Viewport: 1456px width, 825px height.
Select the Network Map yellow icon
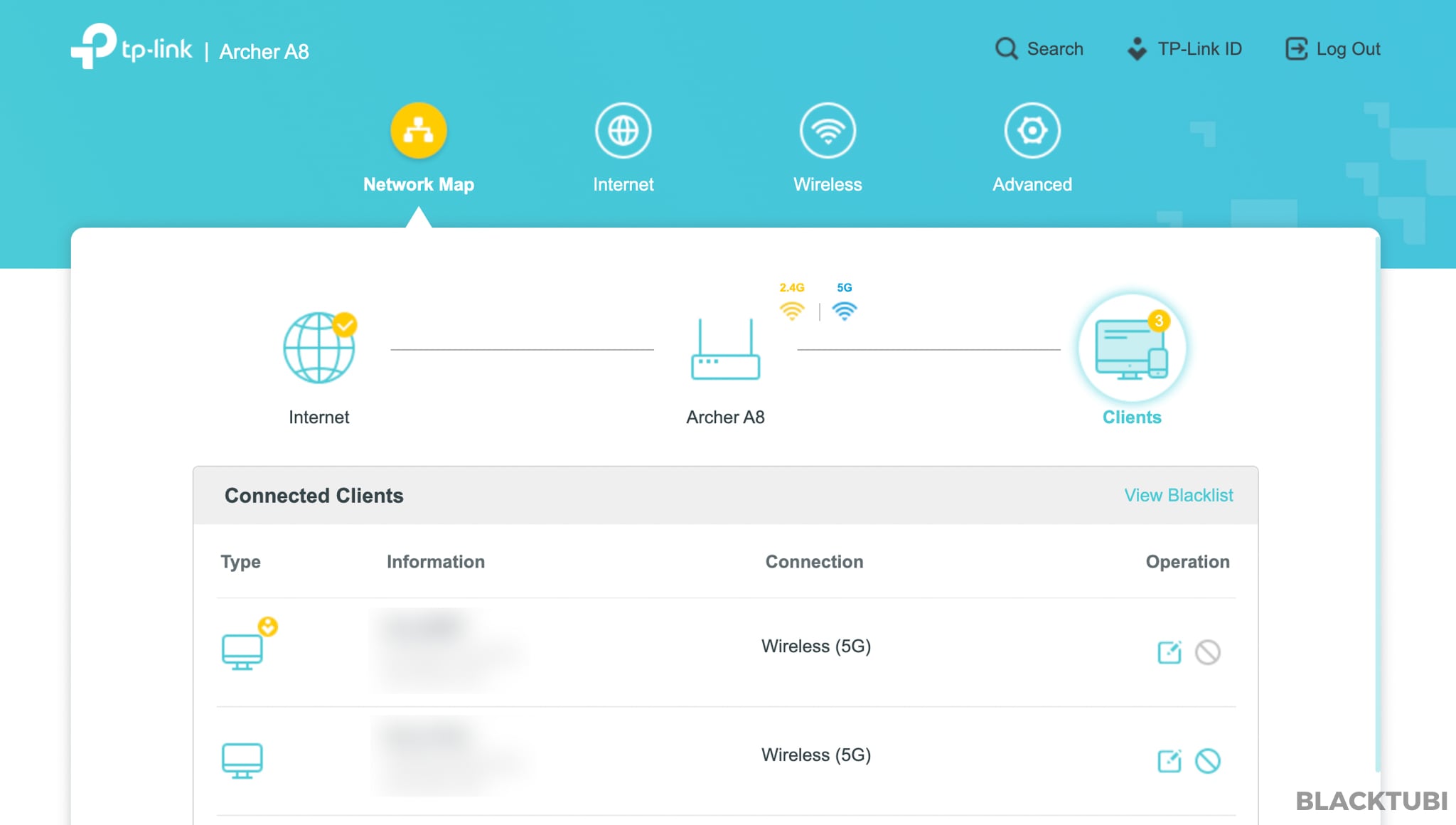click(419, 130)
